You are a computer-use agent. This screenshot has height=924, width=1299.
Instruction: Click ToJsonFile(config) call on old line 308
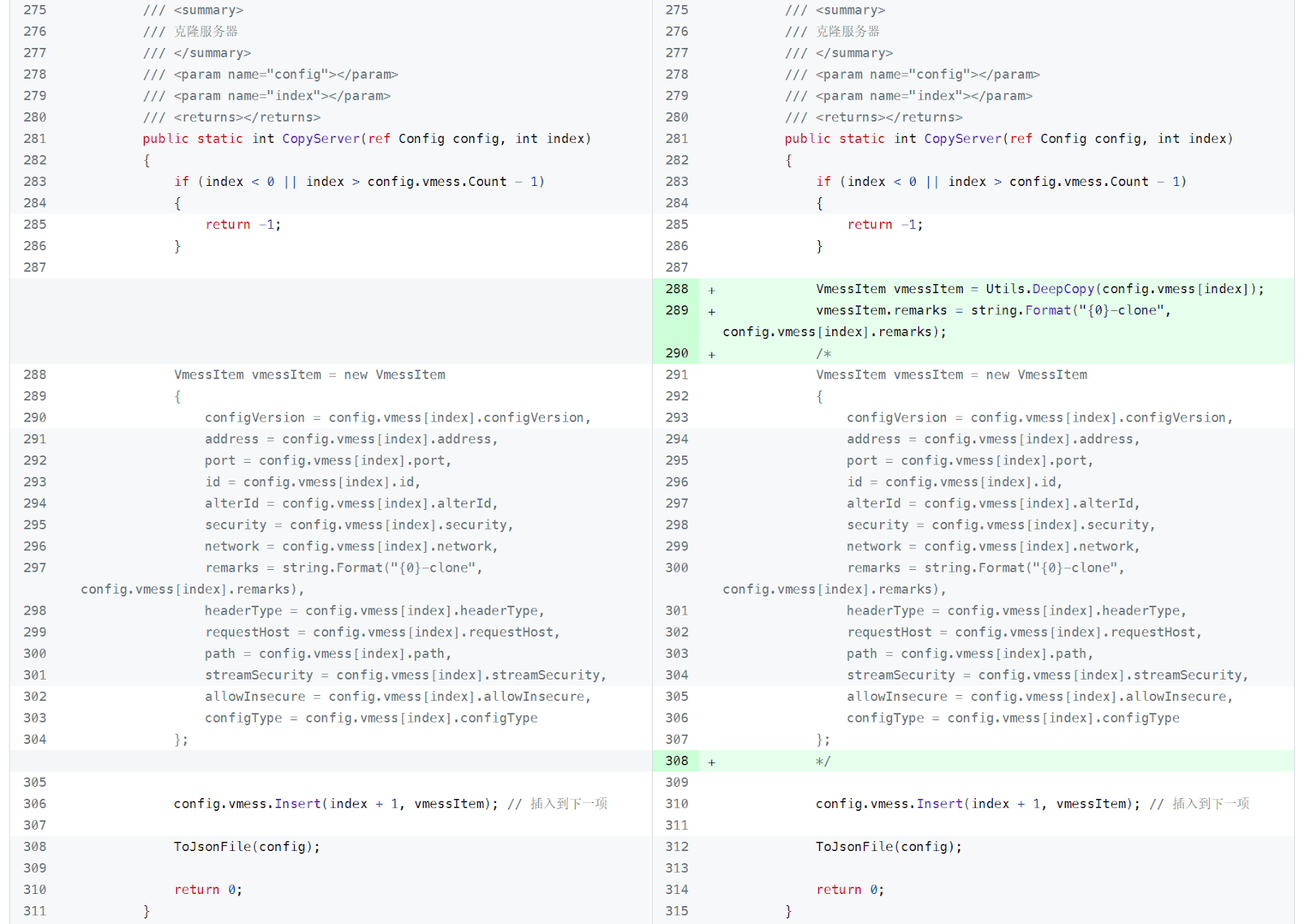pos(247,847)
